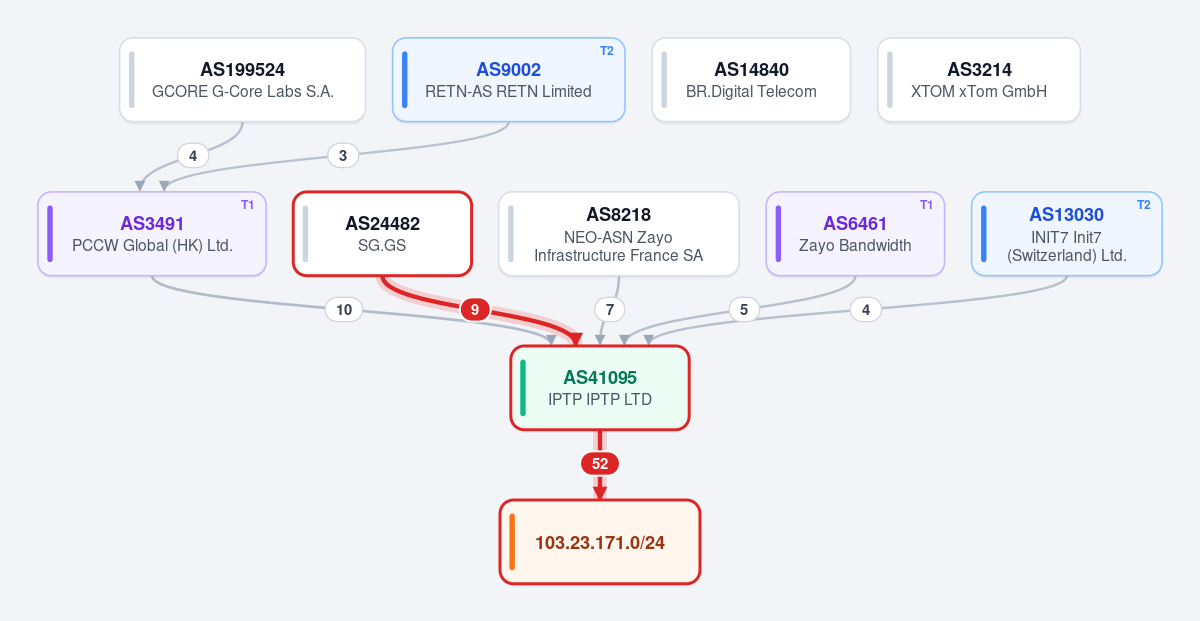
Task: Open the AS8218 NEO-ASN Zayo node
Action: [619, 234]
